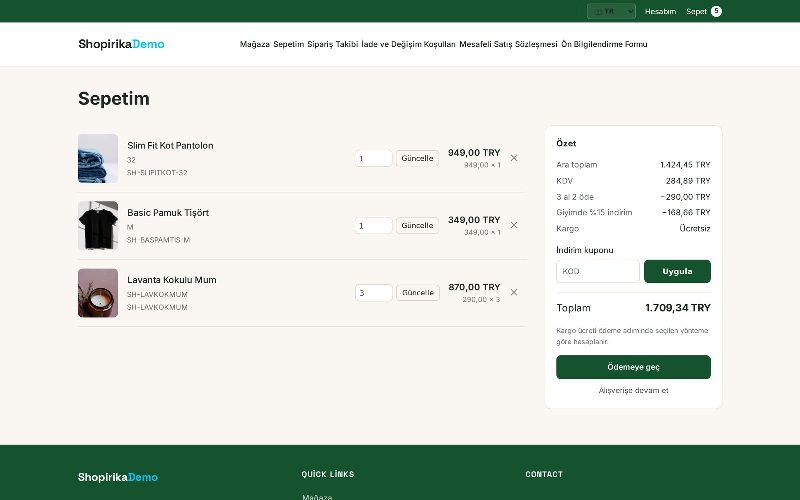The width and height of the screenshot is (800, 500).
Task: Focus quantity field for Basic Pamuk Tişört
Action: [x=373, y=226]
